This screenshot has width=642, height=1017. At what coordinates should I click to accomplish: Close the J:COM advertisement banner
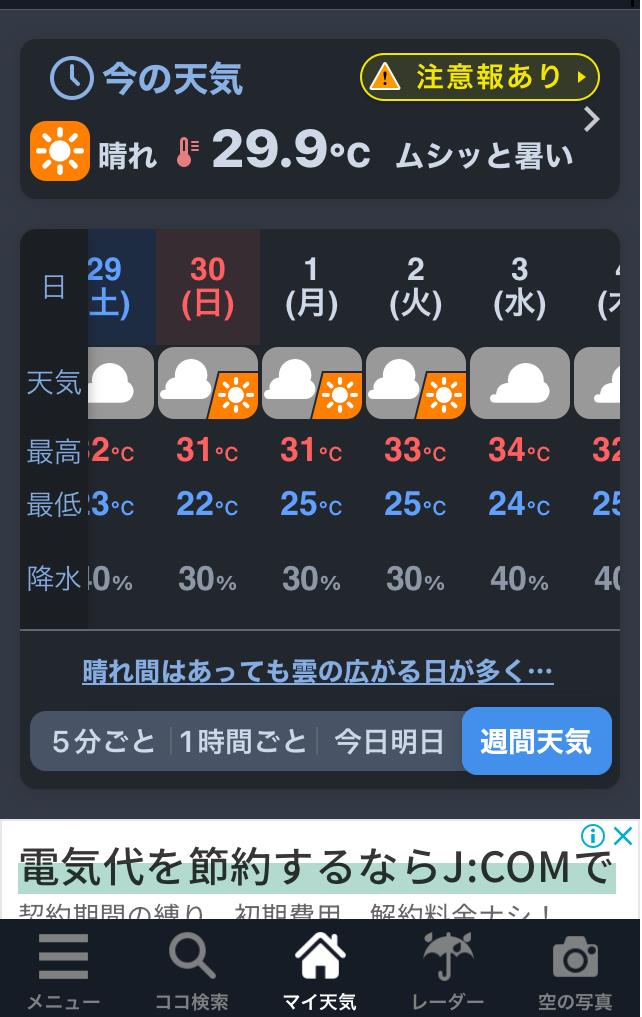click(623, 835)
